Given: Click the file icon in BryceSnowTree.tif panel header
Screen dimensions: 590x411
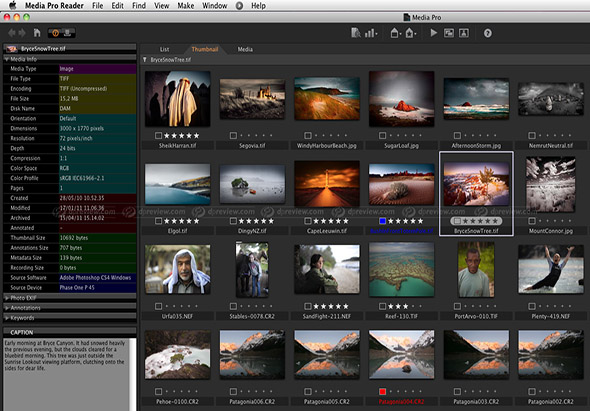Looking at the screenshot, I should (x=12, y=49).
